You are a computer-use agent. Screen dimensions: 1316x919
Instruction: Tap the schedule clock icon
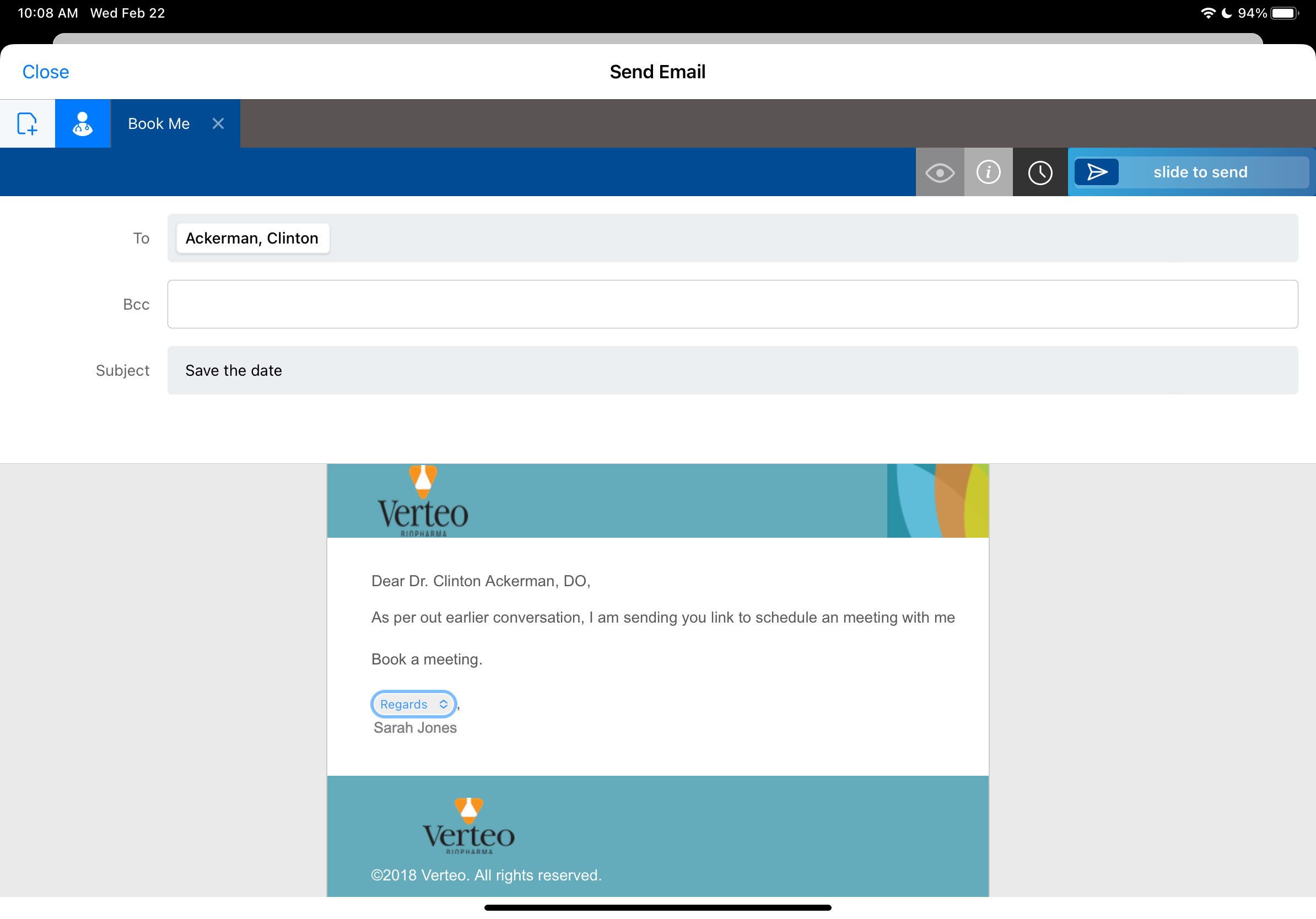tap(1040, 172)
